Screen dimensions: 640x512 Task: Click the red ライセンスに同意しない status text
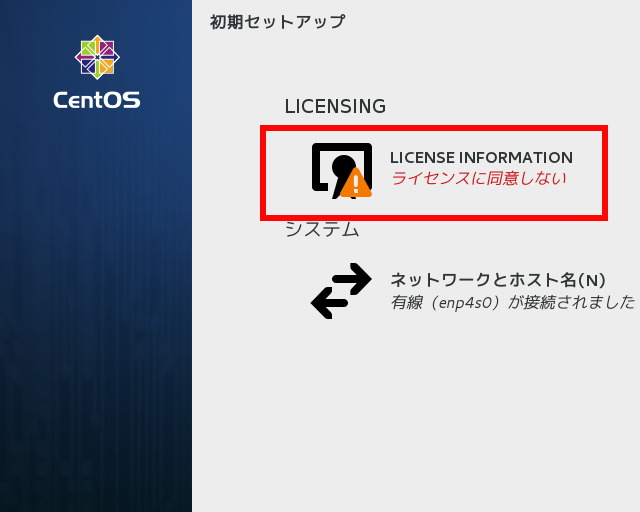478,180
